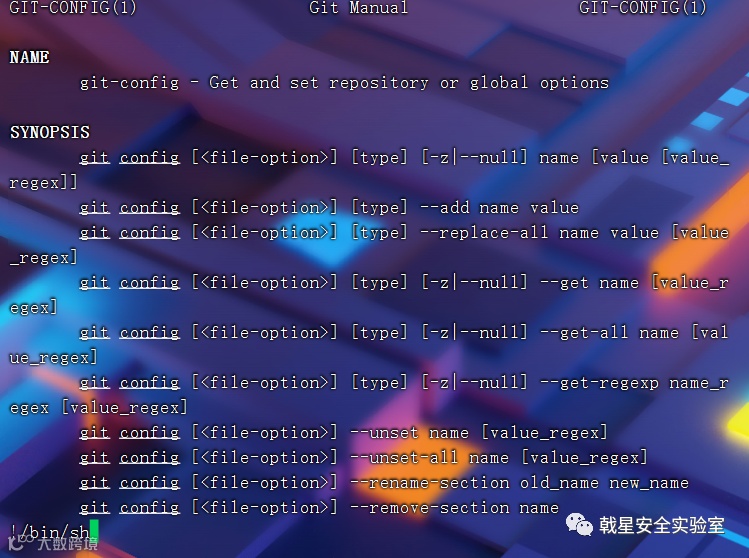Click the --add option text
This screenshot has width=749, height=558.
click(x=445, y=208)
